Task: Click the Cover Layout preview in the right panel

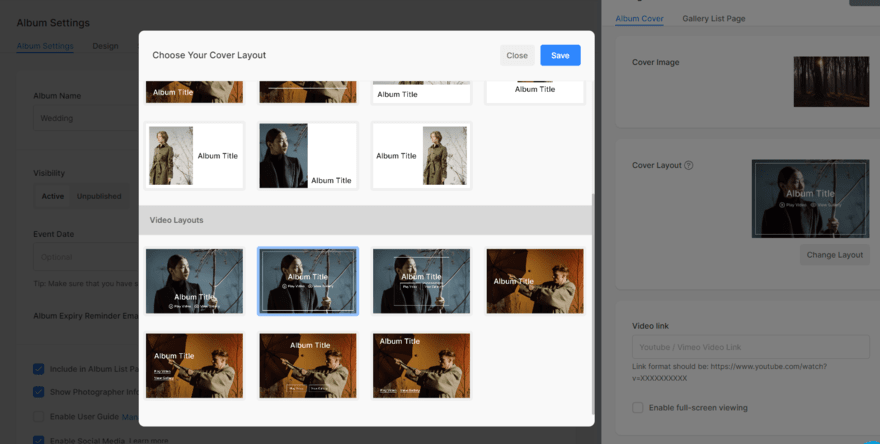Action: point(810,199)
